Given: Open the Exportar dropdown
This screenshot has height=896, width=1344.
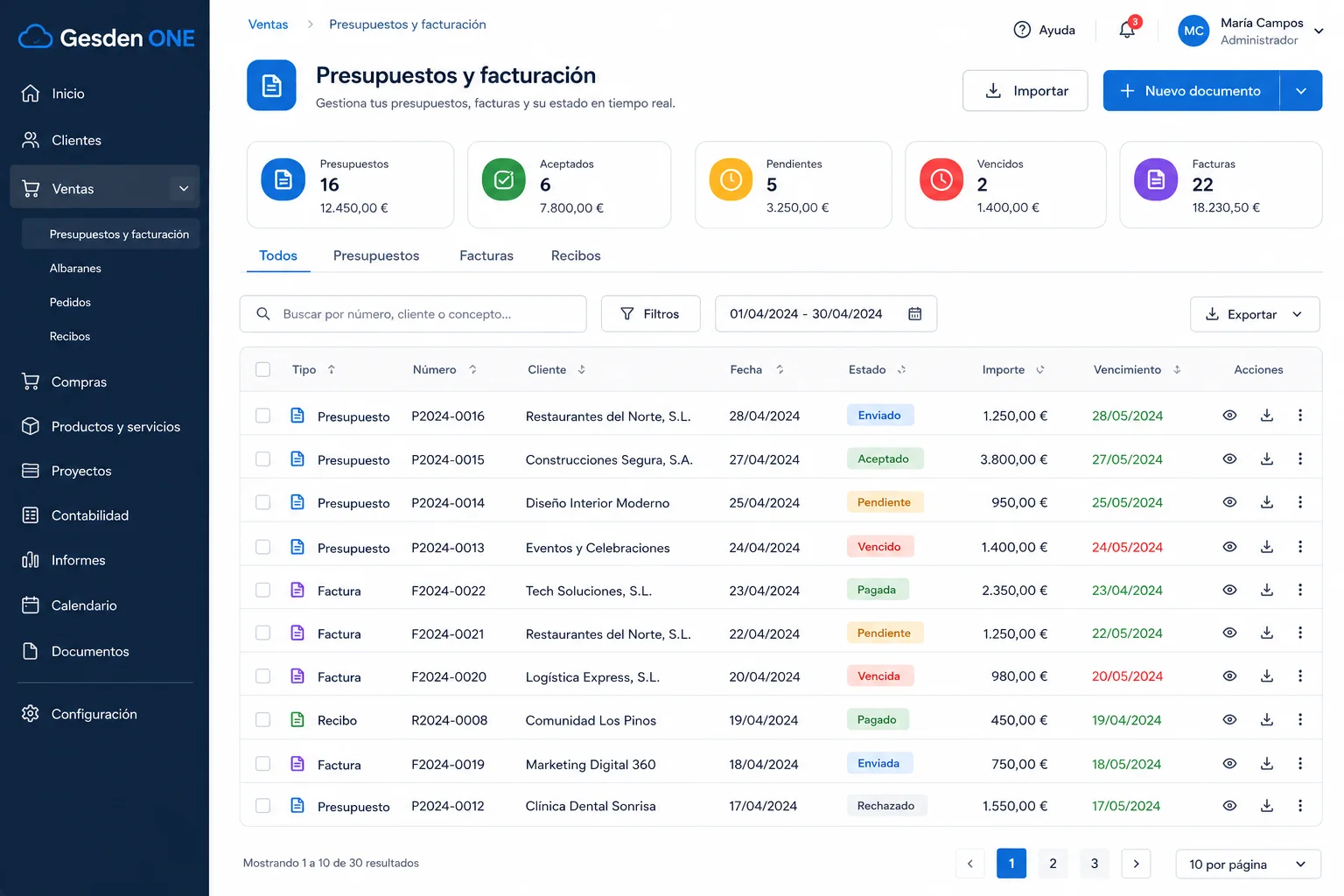Looking at the screenshot, I should point(1255,314).
